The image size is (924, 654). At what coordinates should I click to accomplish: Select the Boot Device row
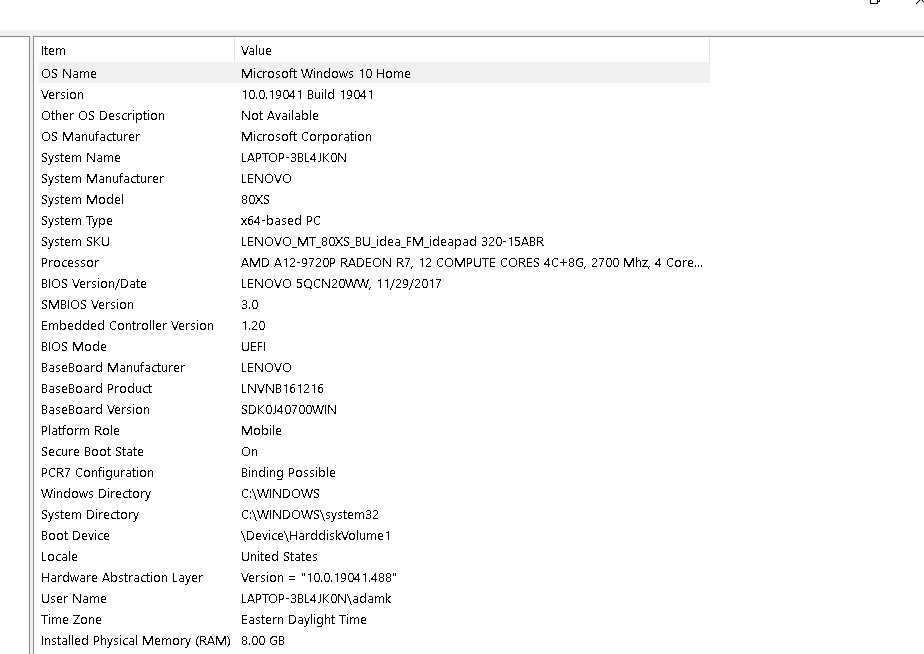tap(374, 536)
